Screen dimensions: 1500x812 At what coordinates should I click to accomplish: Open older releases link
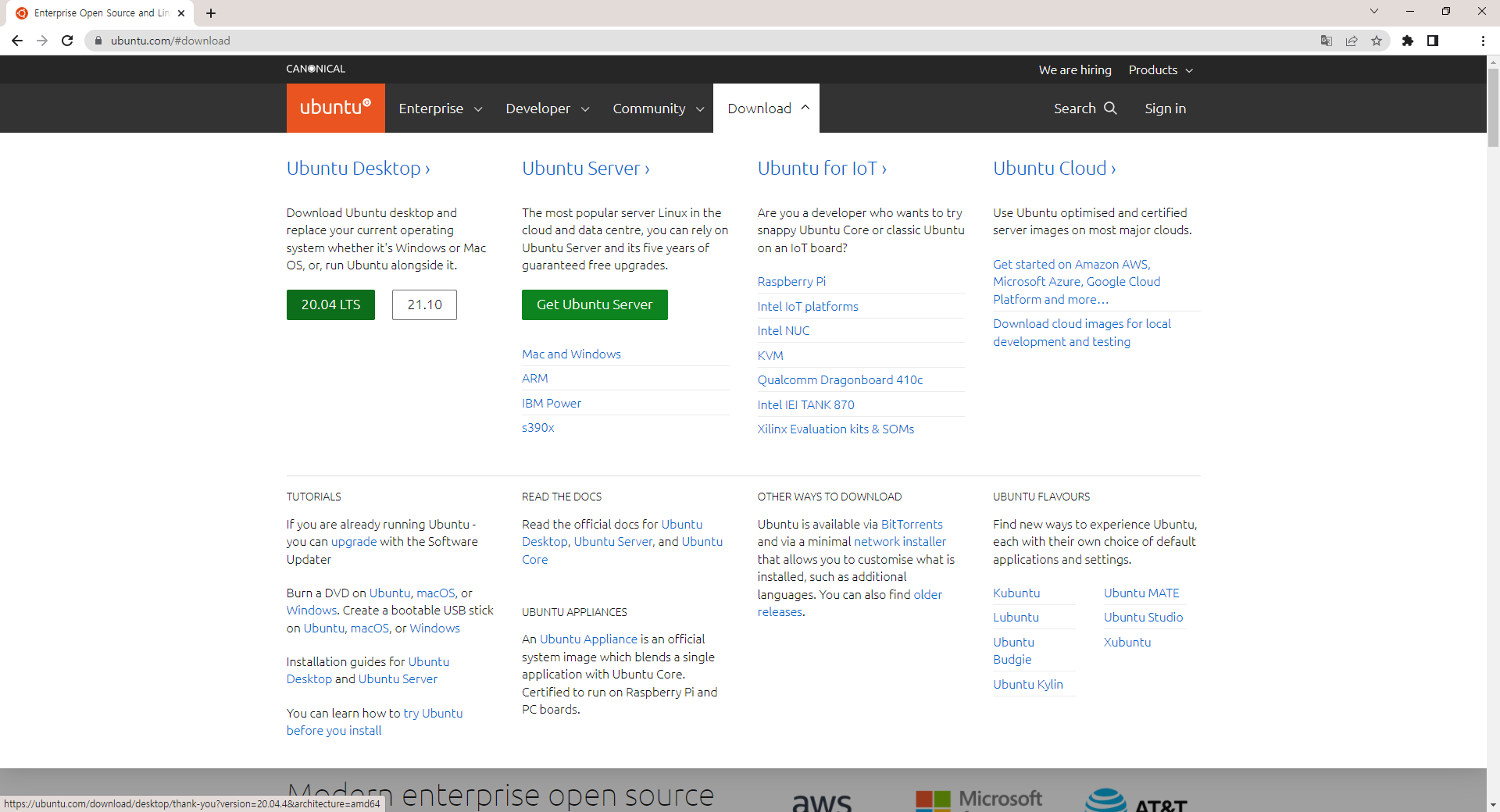[850, 604]
